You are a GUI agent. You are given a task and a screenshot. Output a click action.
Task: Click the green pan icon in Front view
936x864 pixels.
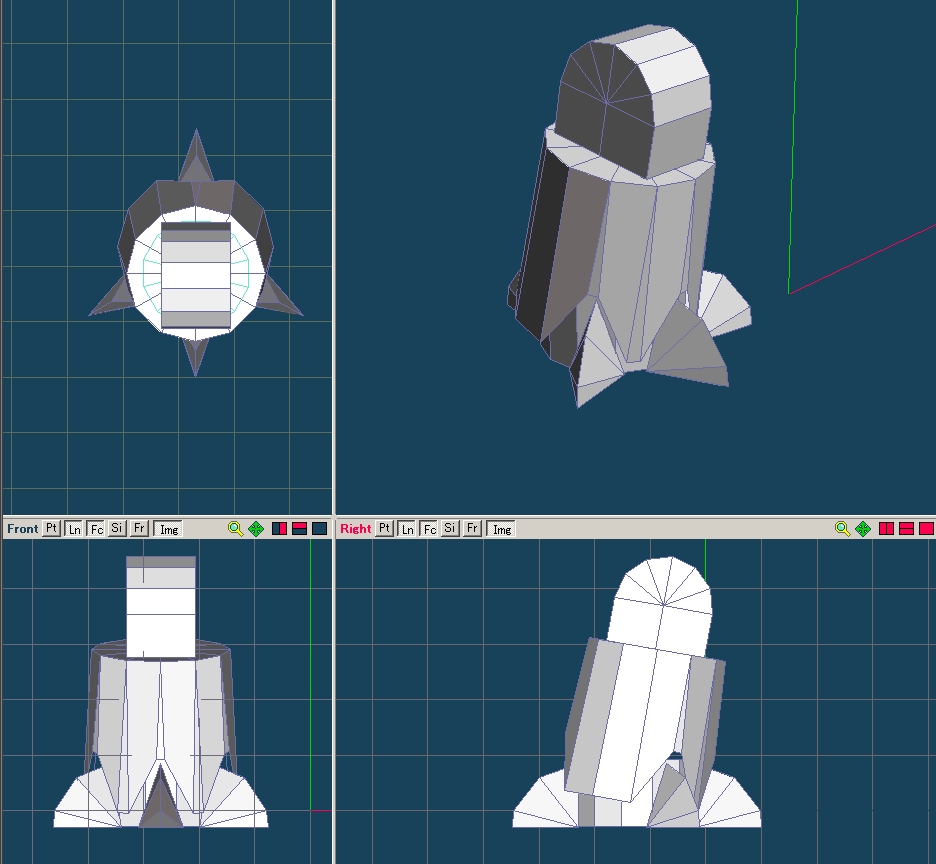[x=256, y=528]
